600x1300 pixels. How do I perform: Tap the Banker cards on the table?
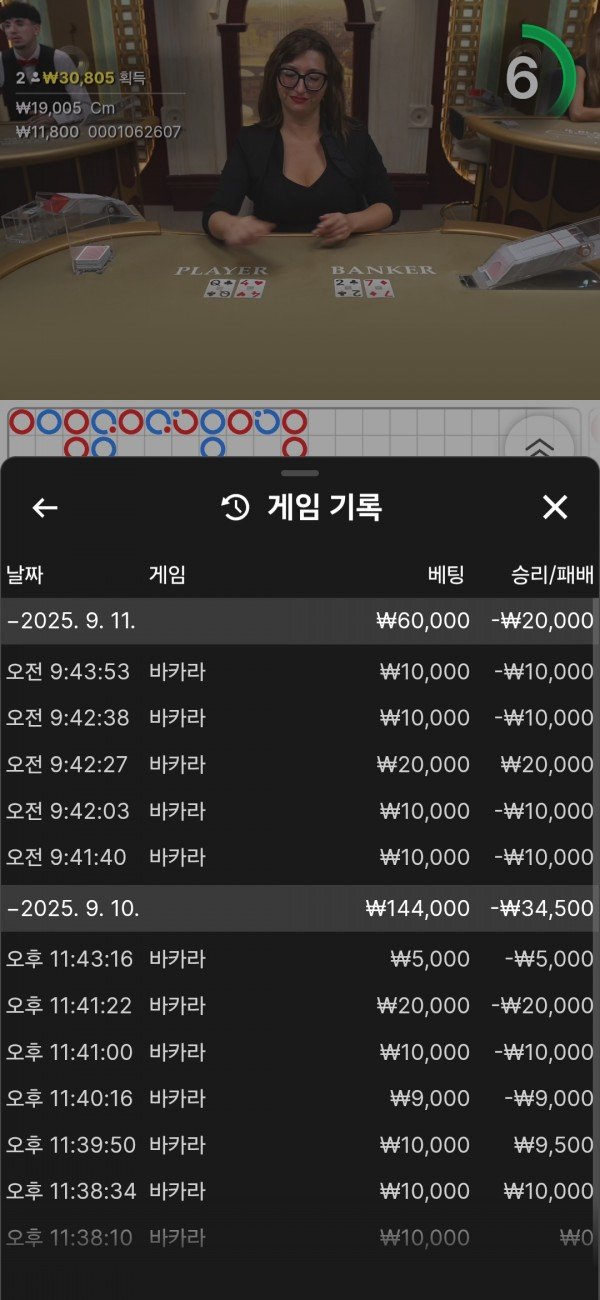(x=364, y=288)
